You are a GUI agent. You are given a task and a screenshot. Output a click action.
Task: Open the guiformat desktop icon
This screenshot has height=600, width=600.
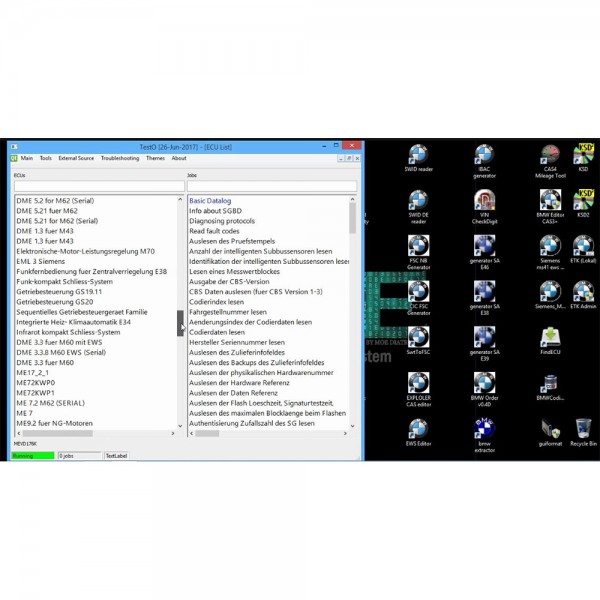pyautogui.click(x=549, y=427)
